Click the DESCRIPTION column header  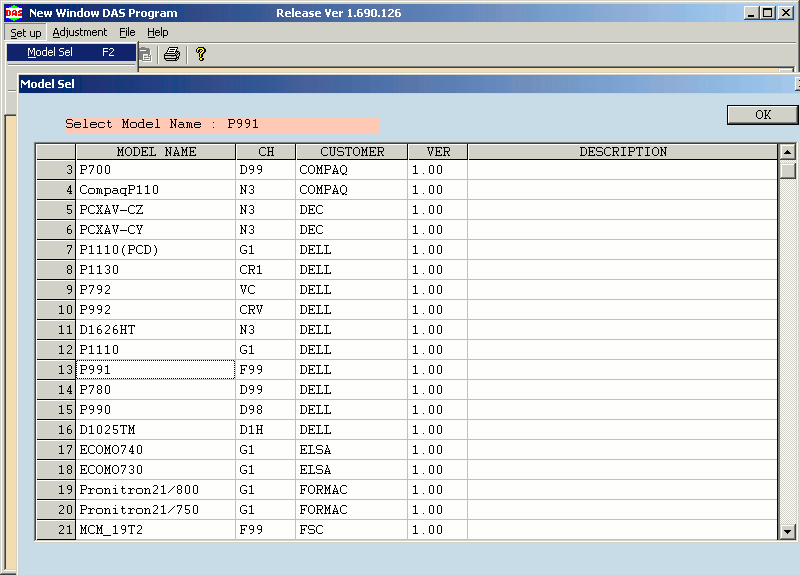(622, 152)
